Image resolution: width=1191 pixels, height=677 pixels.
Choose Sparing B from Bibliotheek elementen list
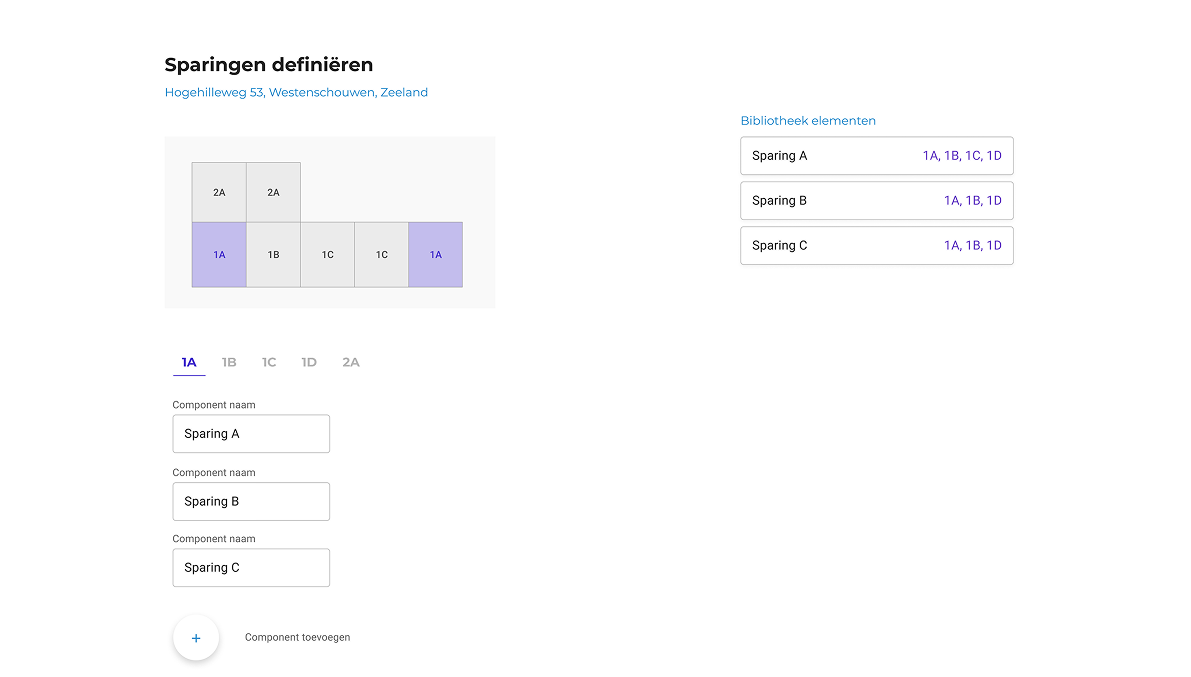tap(876, 201)
